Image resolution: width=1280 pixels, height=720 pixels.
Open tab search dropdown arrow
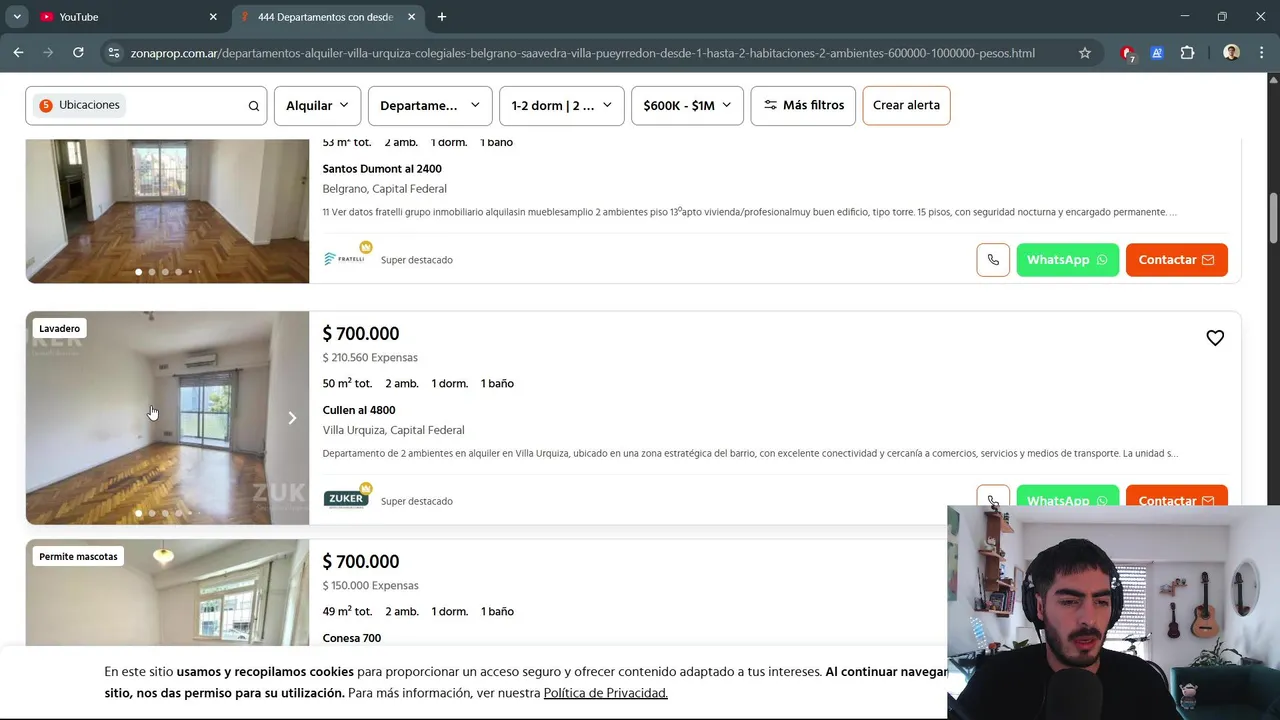coord(17,17)
